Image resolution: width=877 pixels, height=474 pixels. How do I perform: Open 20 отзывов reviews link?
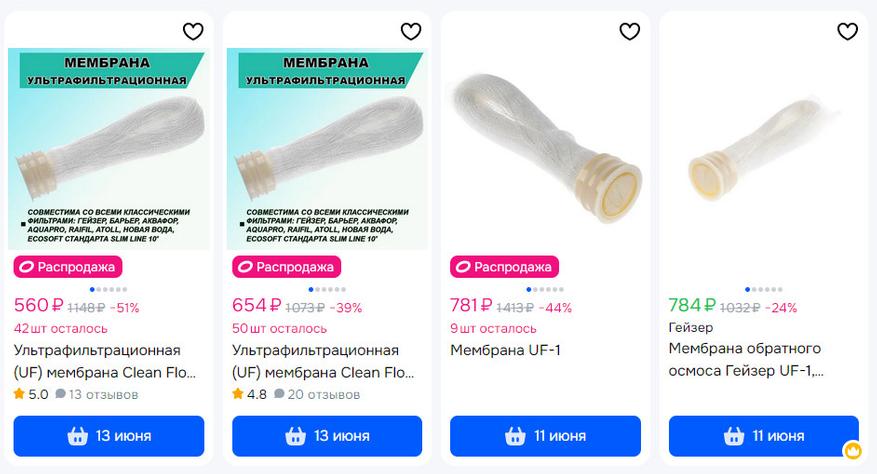315,394
